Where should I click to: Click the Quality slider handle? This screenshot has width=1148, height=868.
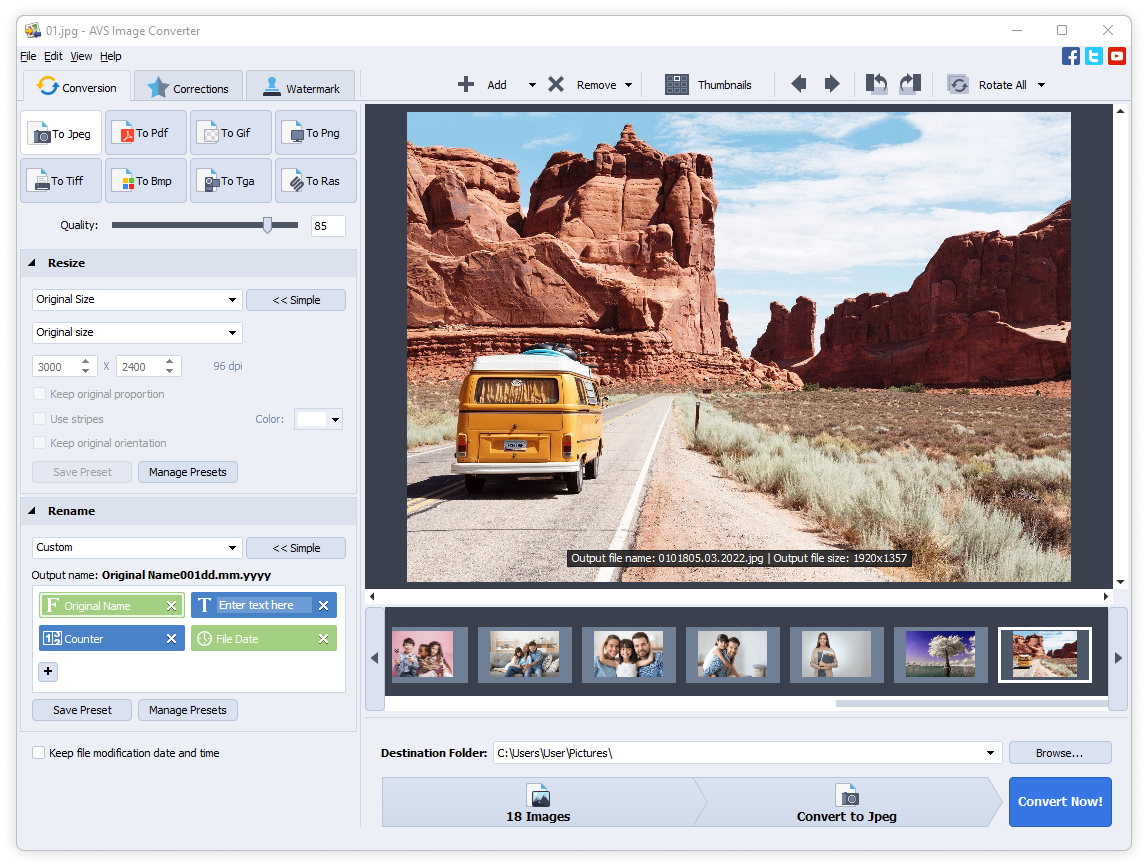[268, 225]
